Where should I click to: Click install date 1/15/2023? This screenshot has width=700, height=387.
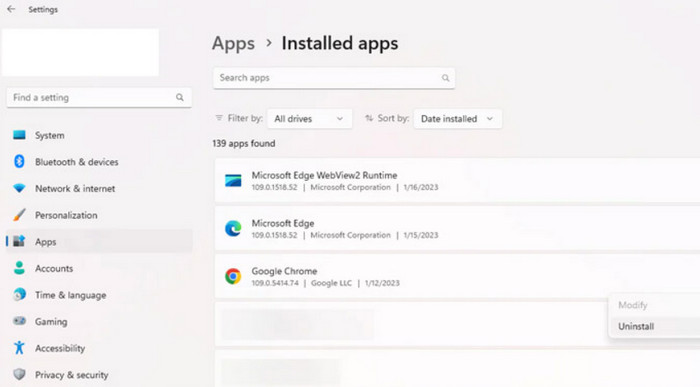(421, 235)
